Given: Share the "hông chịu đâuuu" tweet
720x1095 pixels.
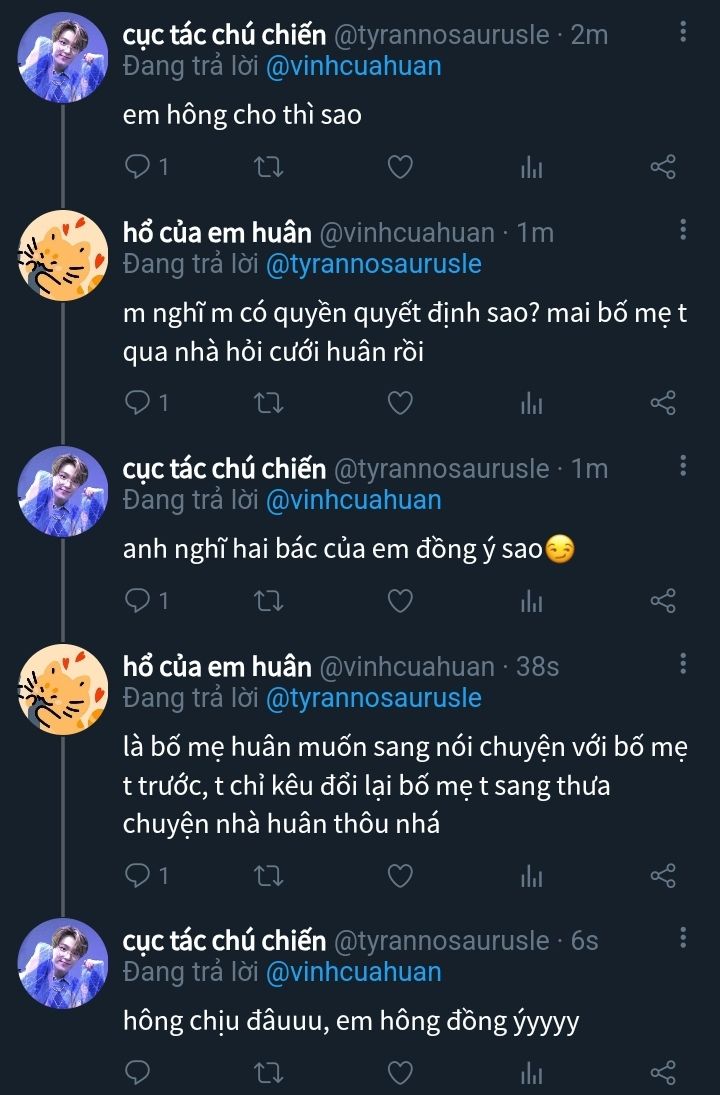Looking at the screenshot, I should [663, 1073].
